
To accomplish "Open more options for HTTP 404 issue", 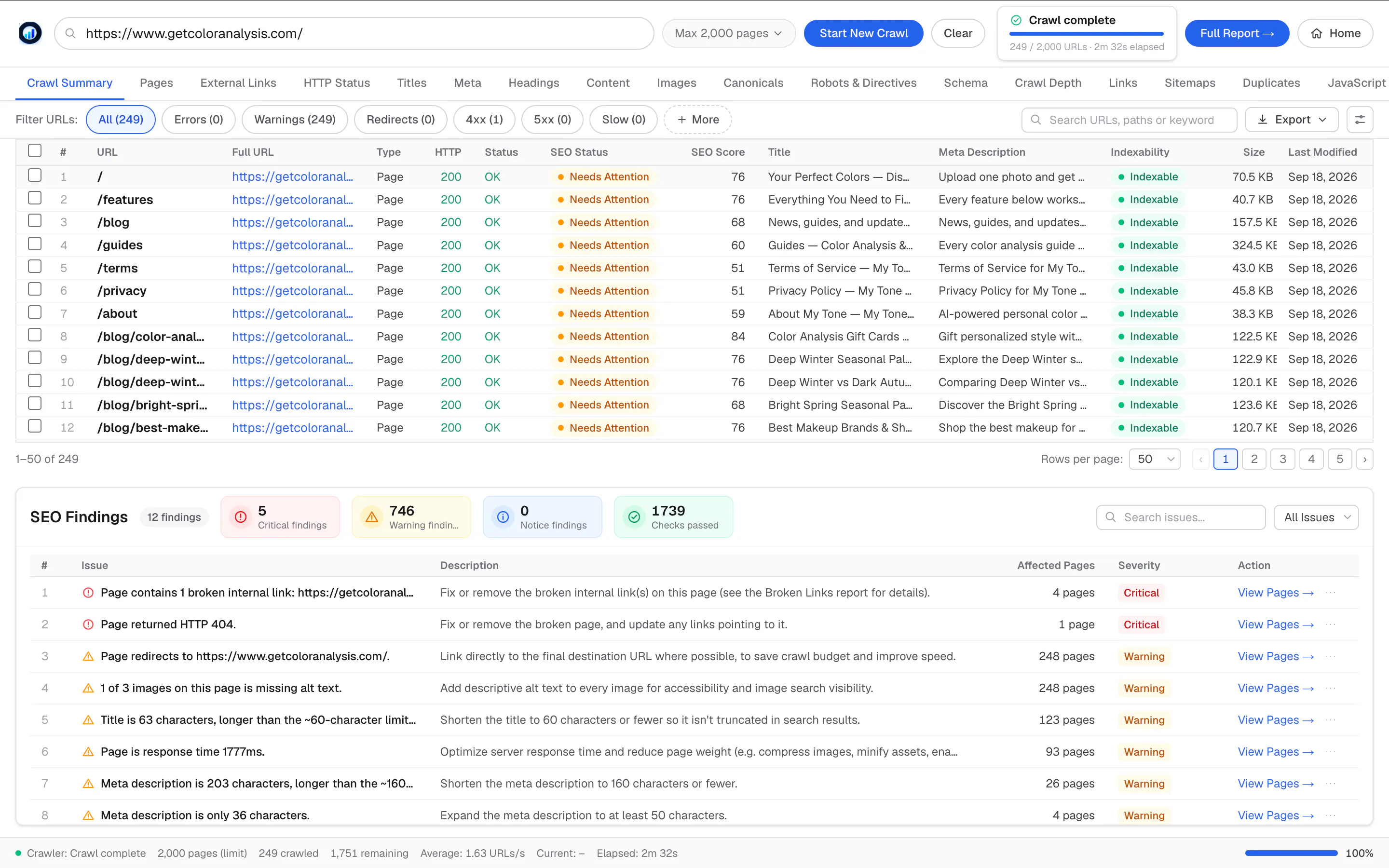I will coord(1331,624).
